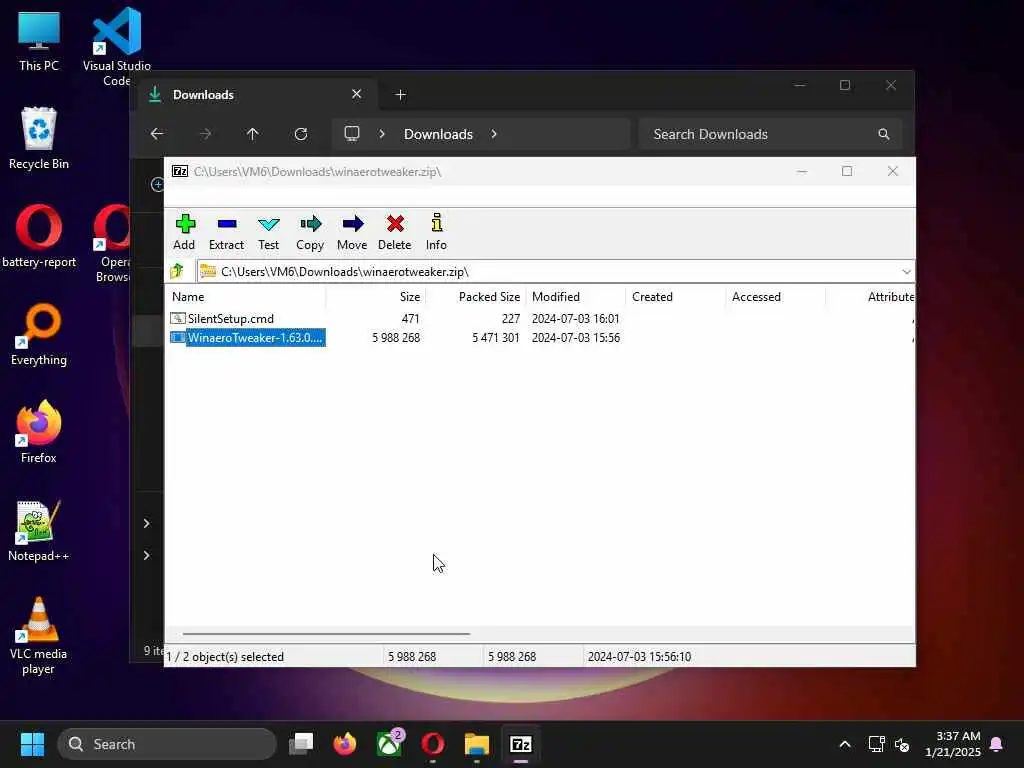Sort by the Packed Size column

pos(476,296)
